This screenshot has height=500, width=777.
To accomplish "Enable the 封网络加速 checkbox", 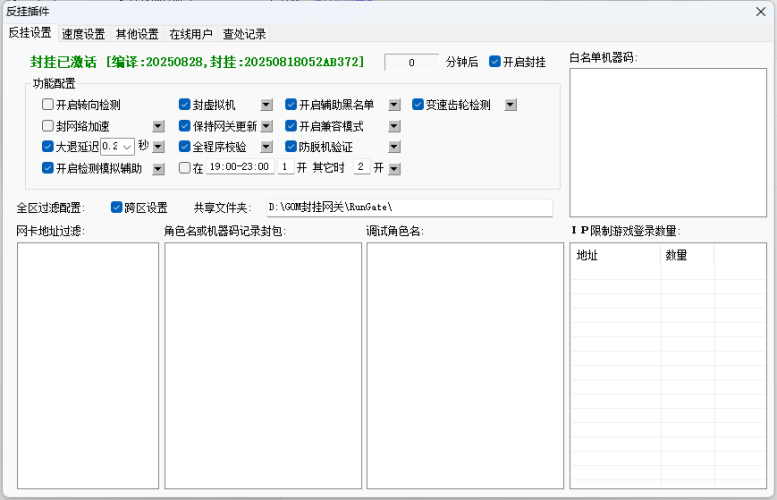I will click(48, 126).
